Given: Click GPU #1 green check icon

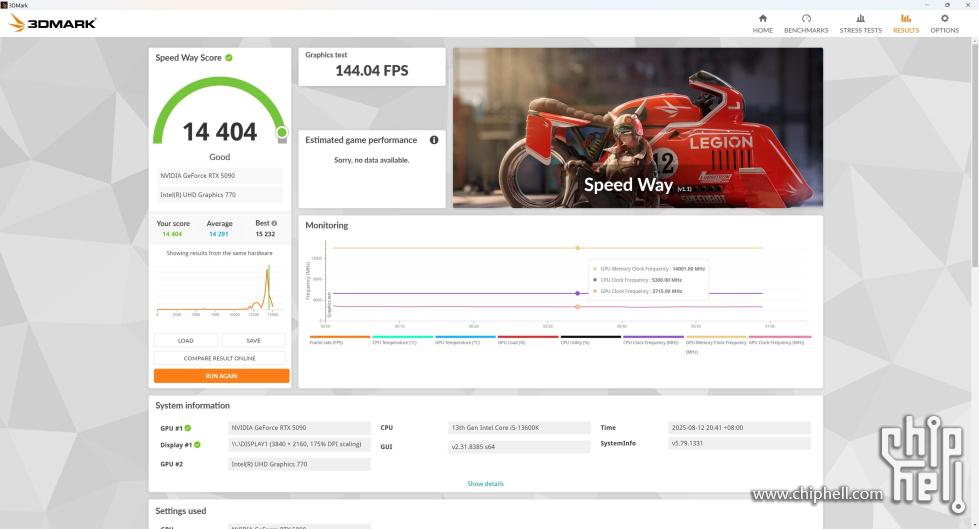Looking at the screenshot, I should point(188,428).
